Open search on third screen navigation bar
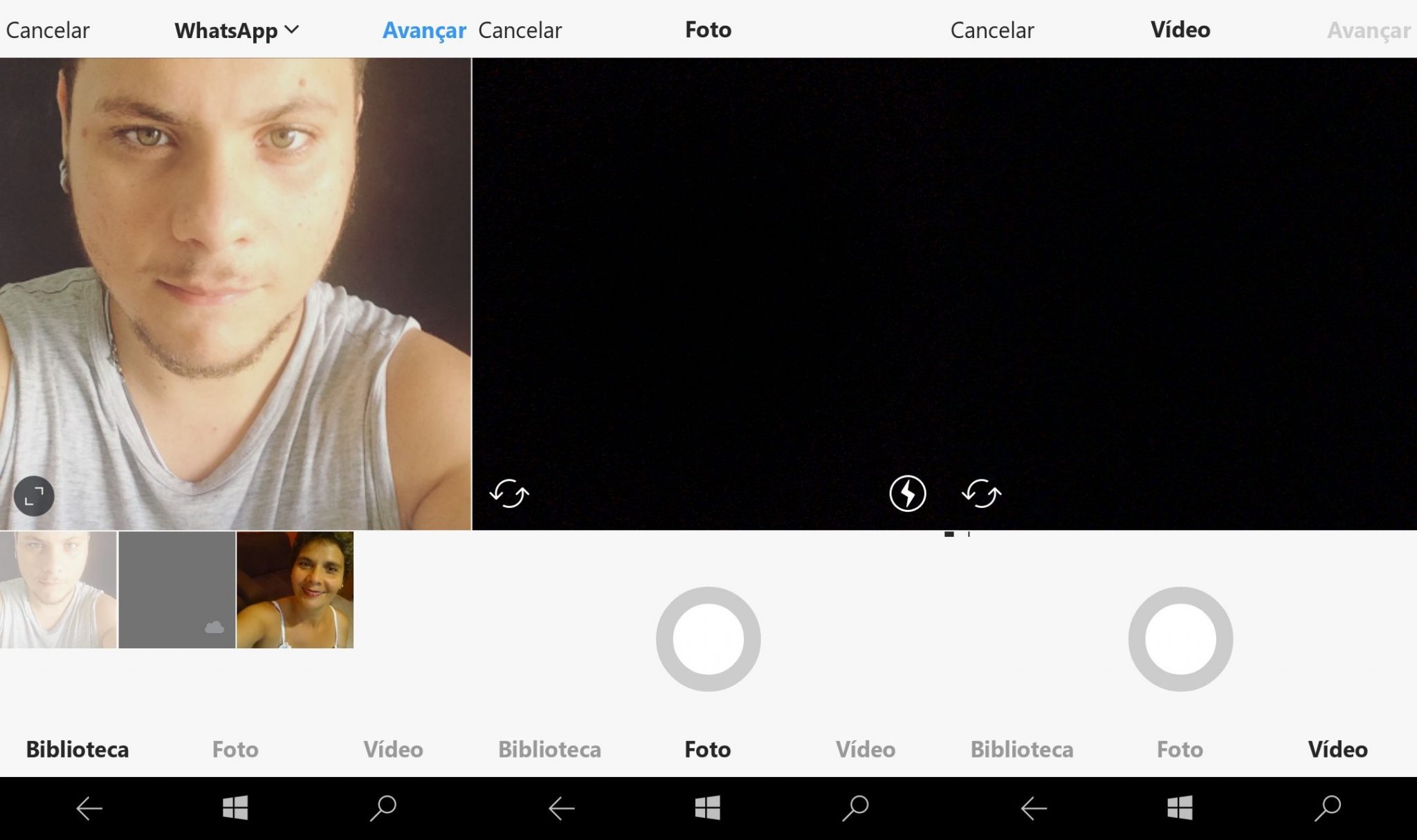1417x840 pixels. click(1328, 807)
